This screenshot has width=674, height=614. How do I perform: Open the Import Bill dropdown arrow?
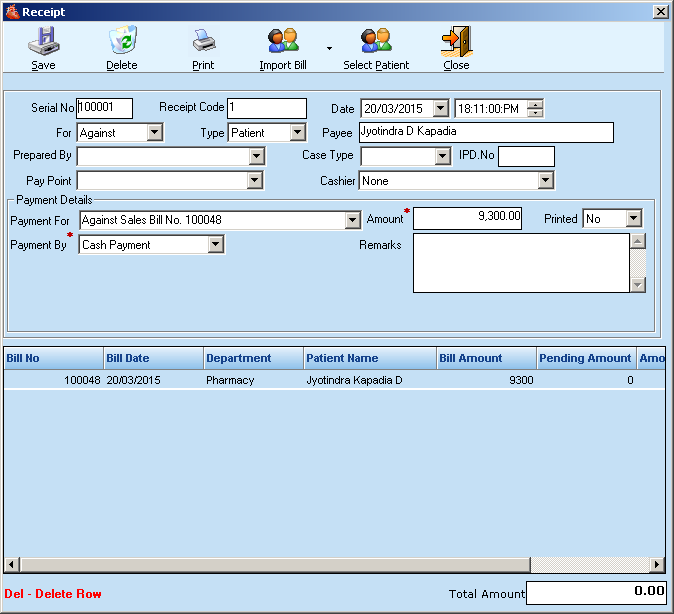(329, 47)
